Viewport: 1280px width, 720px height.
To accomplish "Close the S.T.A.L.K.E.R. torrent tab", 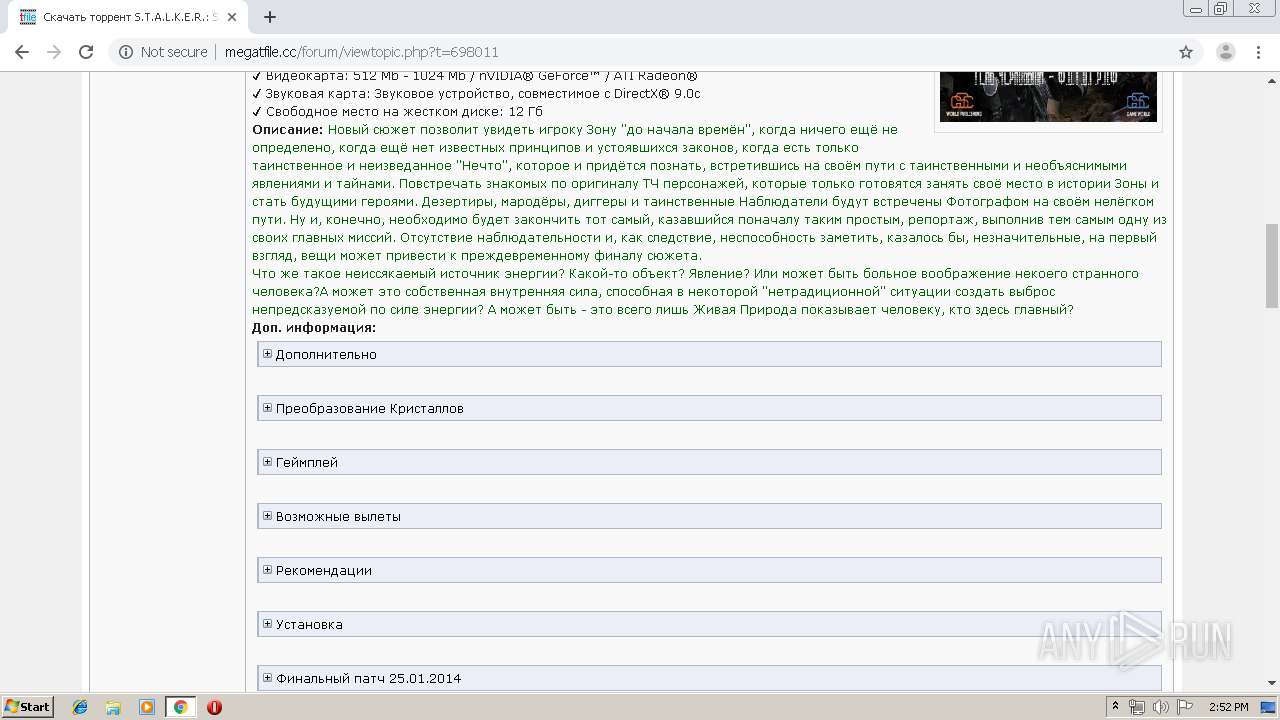I will pos(232,17).
